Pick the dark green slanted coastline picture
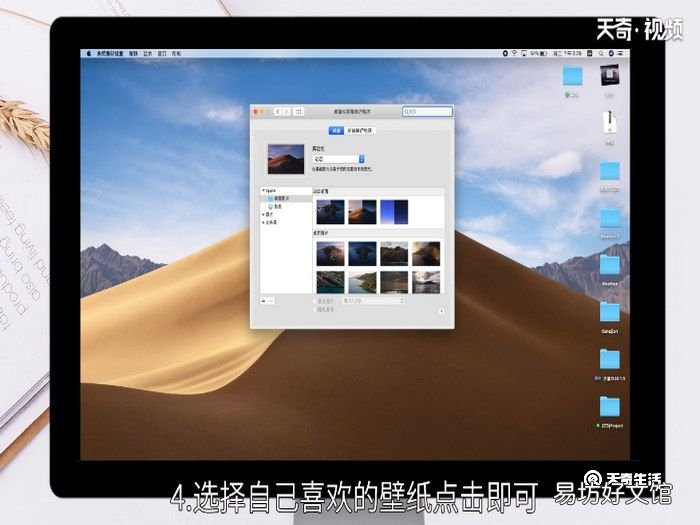Viewport: 700px width, 525px height. pos(330,282)
